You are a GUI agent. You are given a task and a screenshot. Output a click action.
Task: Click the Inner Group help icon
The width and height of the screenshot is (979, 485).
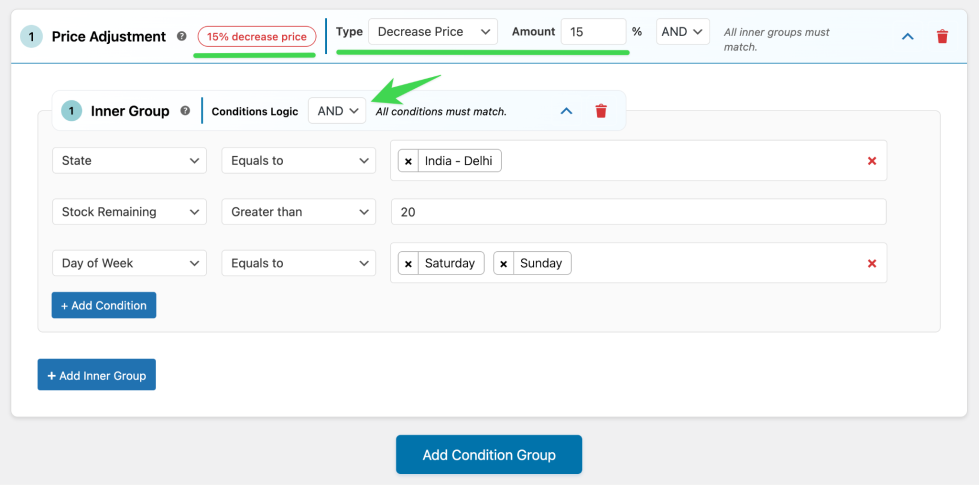point(185,111)
